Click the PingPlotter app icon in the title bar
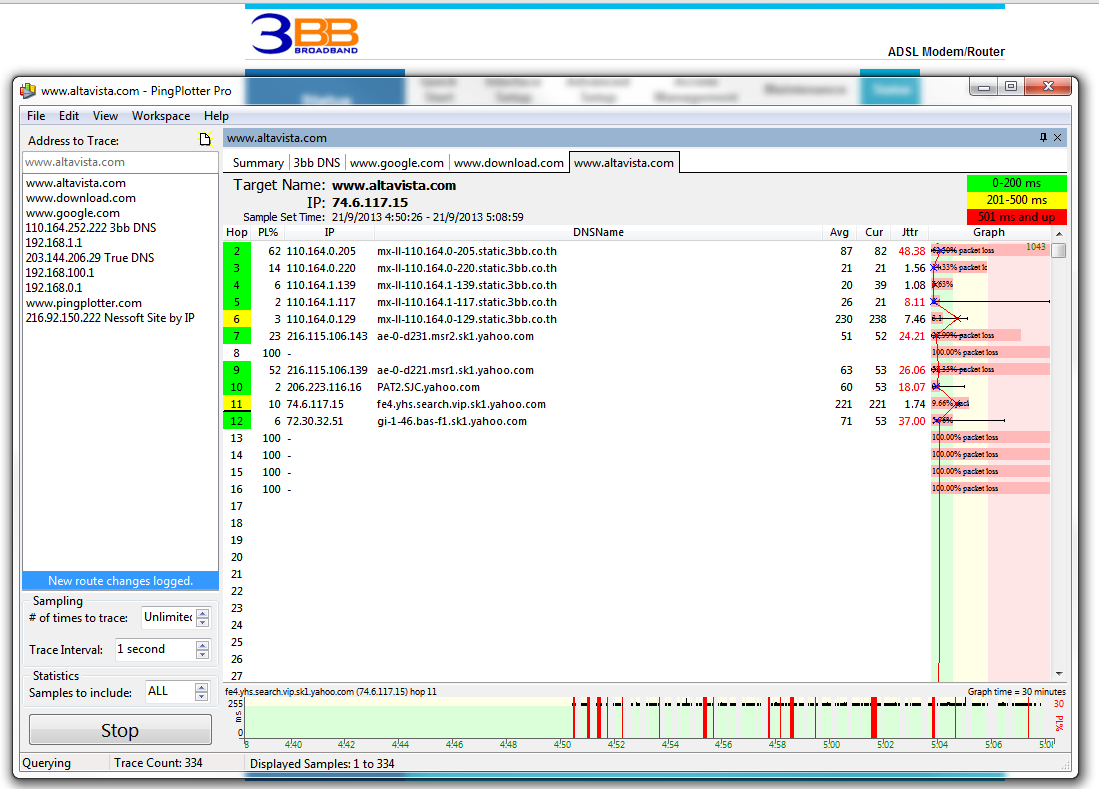This screenshot has height=789, width=1099. tap(28, 91)
